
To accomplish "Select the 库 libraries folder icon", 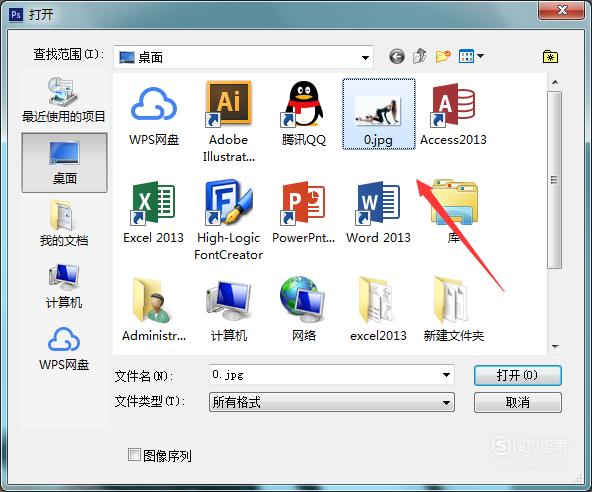I will (454, 202).
